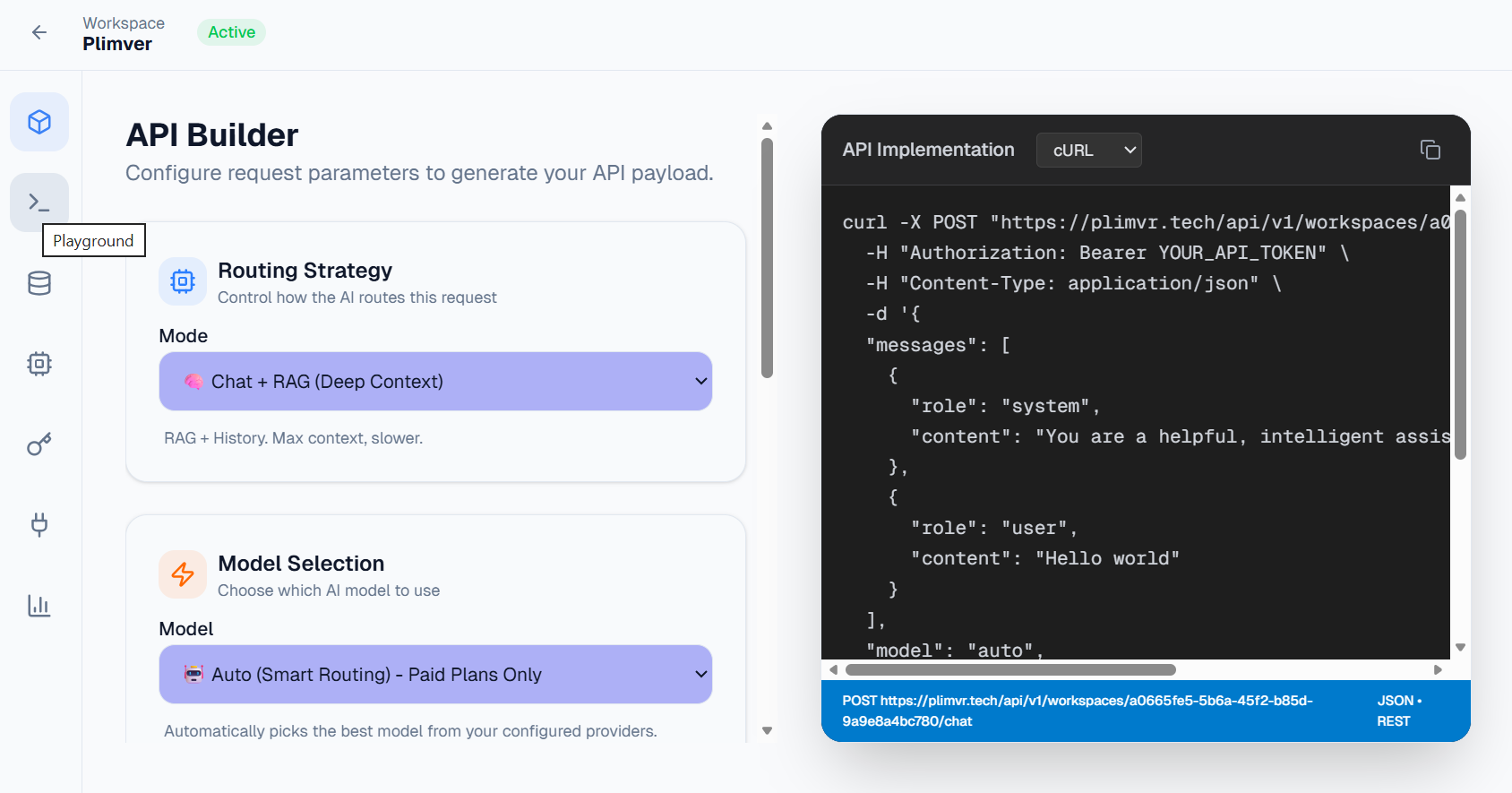Open the plug integrations sidebar icon
This screenshot has width=1512, height=793.
39,525
